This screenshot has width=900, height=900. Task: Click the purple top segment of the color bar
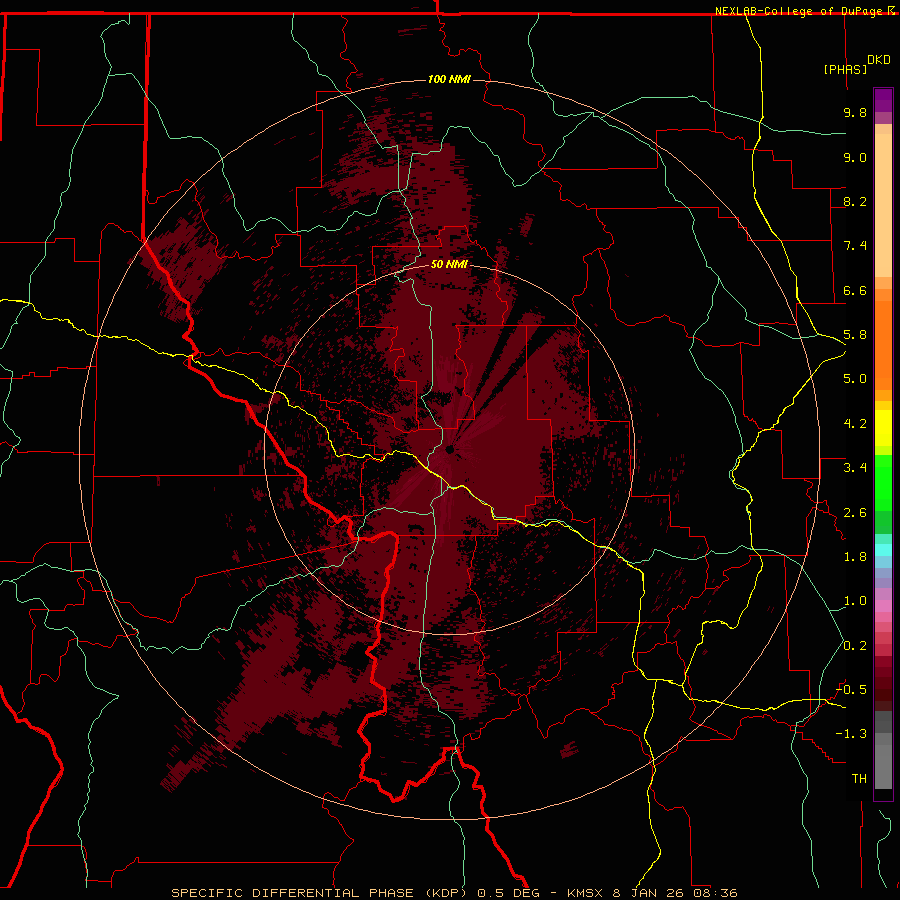point(883,100)
